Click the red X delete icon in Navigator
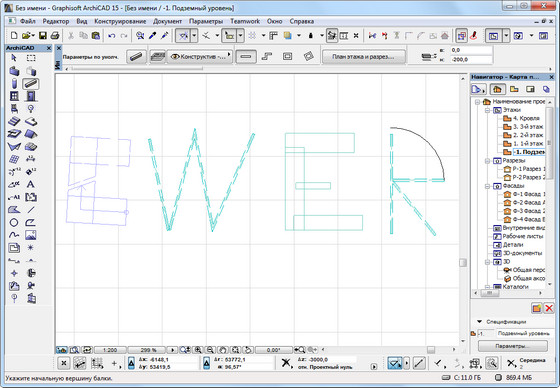The height and width of the screenshot is (388, 560). [x=549, y=308]
